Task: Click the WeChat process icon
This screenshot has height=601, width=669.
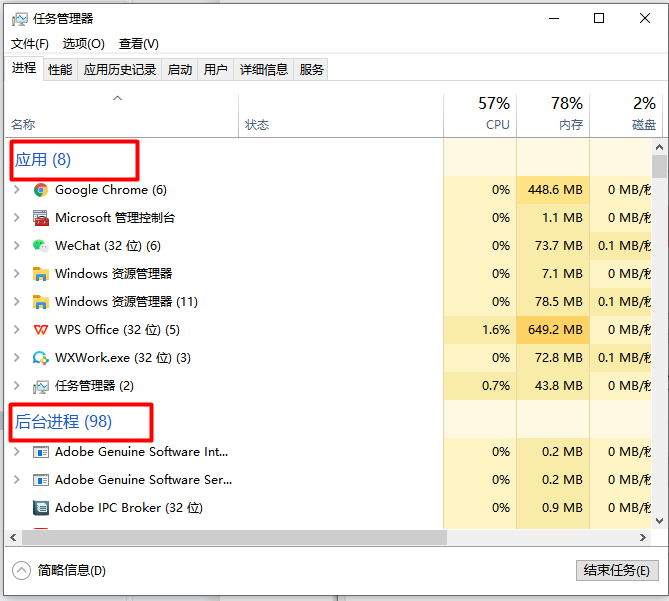Action: (41, 246)
